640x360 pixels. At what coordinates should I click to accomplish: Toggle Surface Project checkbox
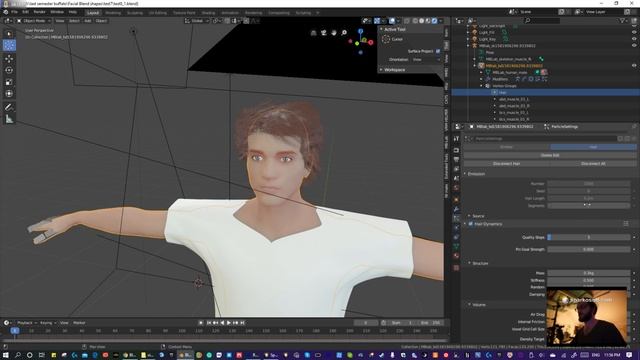438,51
